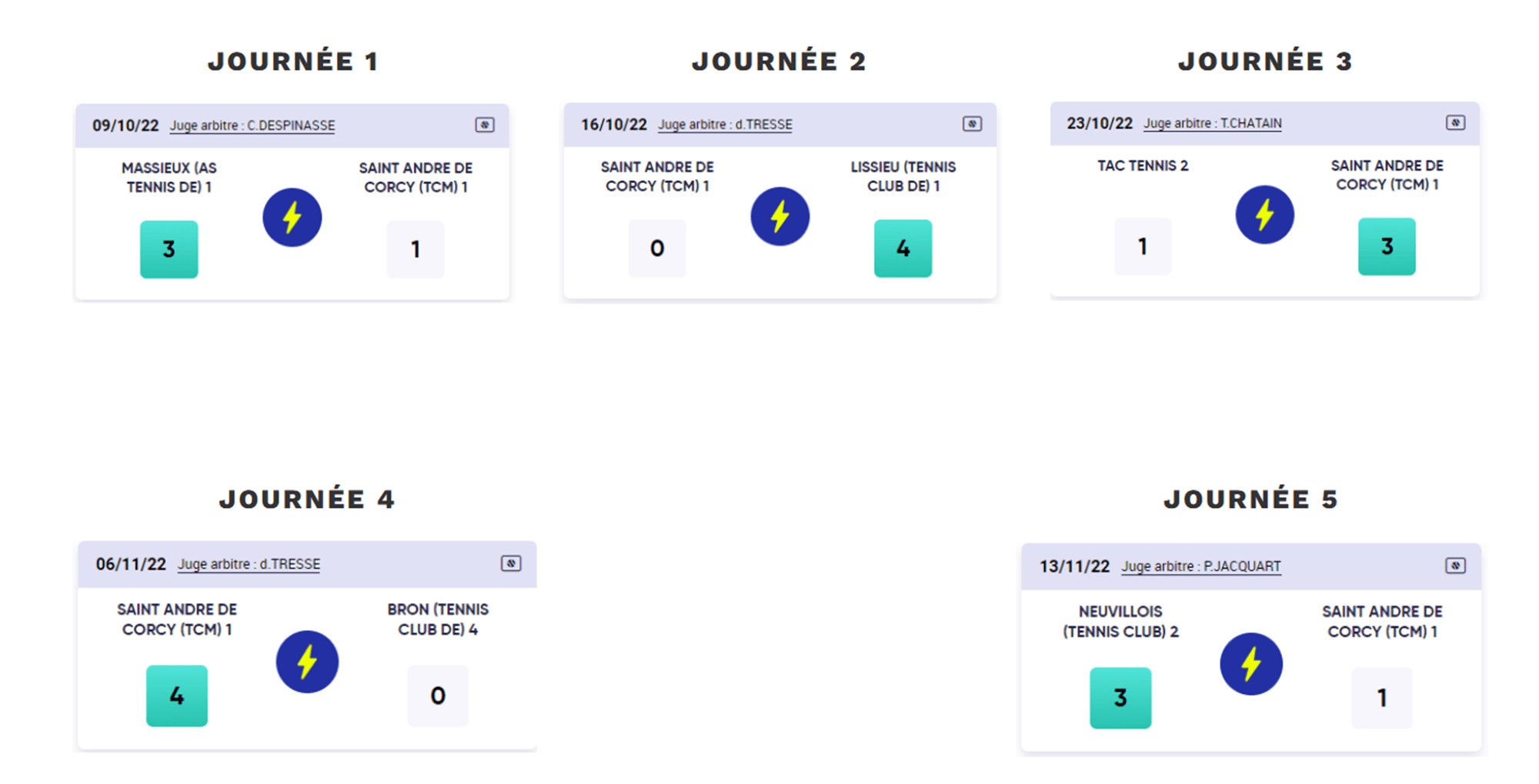This screenshot has height=784, width=1539.
Task: Click the match sheet icon for Journée 3
Action: (1455, 122)
